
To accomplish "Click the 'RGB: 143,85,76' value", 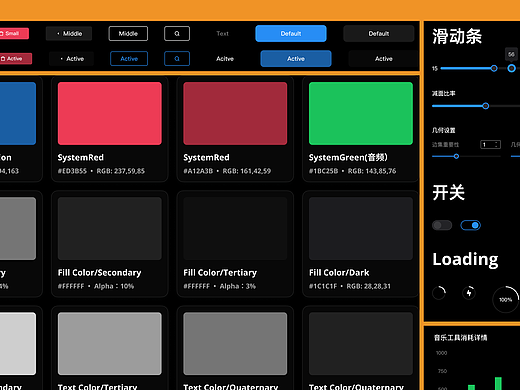I will pyautogui.click(x=372, y=171).
